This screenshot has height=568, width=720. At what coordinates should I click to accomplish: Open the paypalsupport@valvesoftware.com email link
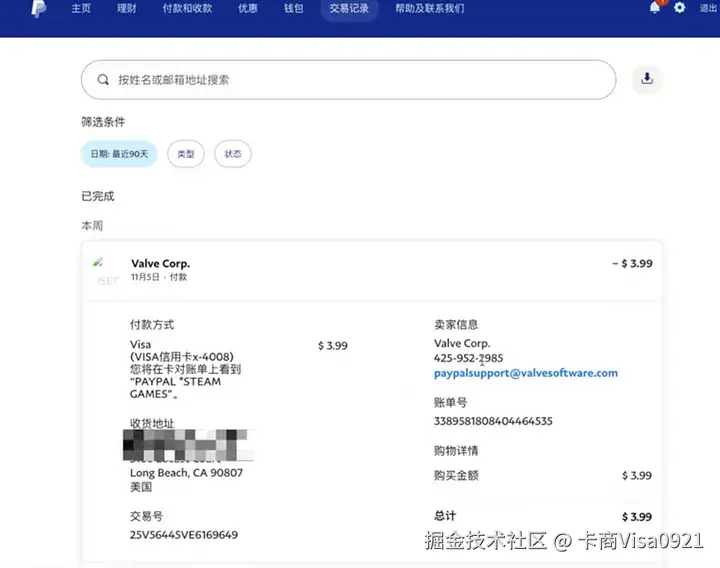pos(526,373)
